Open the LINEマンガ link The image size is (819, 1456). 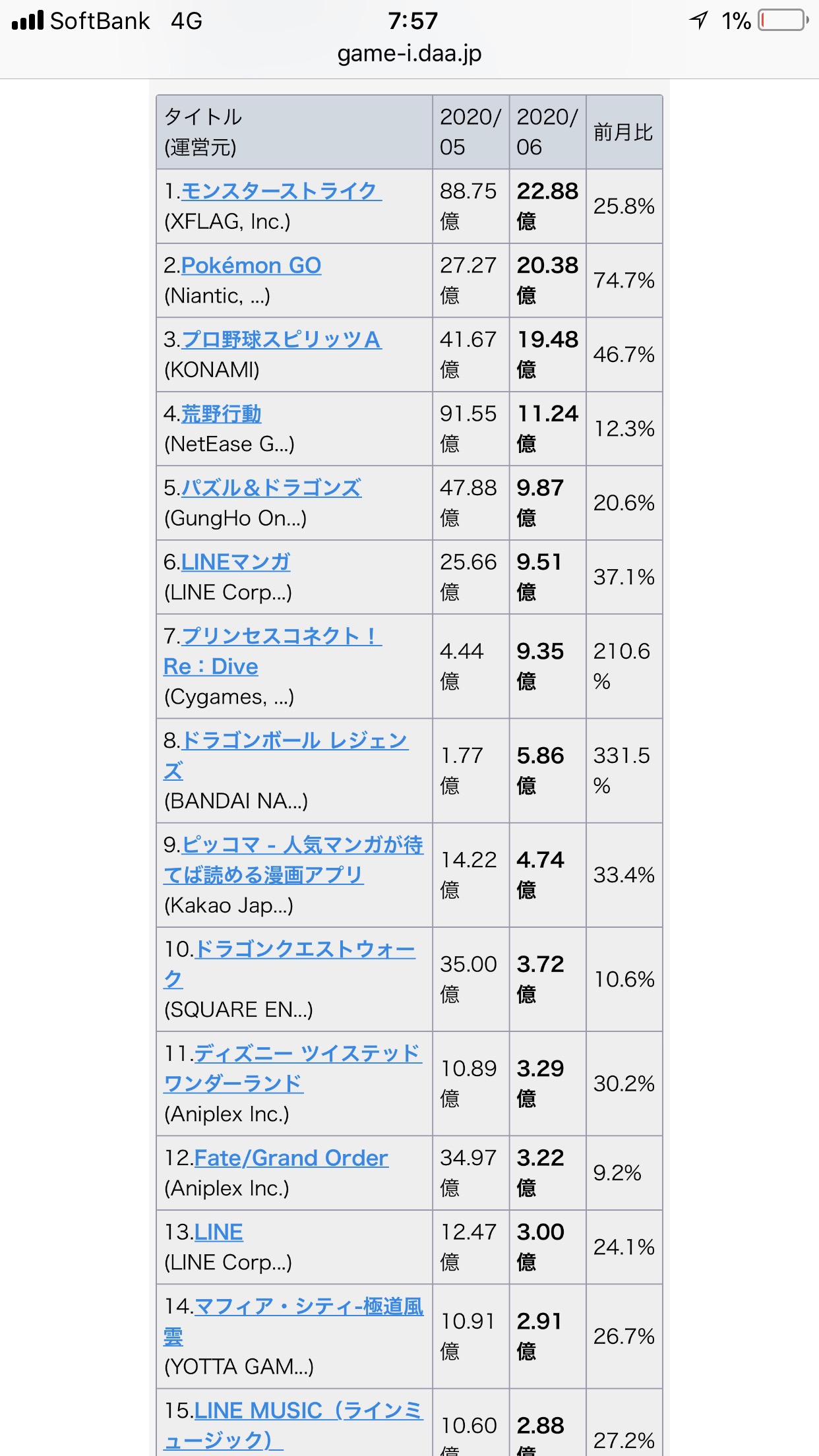(x=236, y=562)
